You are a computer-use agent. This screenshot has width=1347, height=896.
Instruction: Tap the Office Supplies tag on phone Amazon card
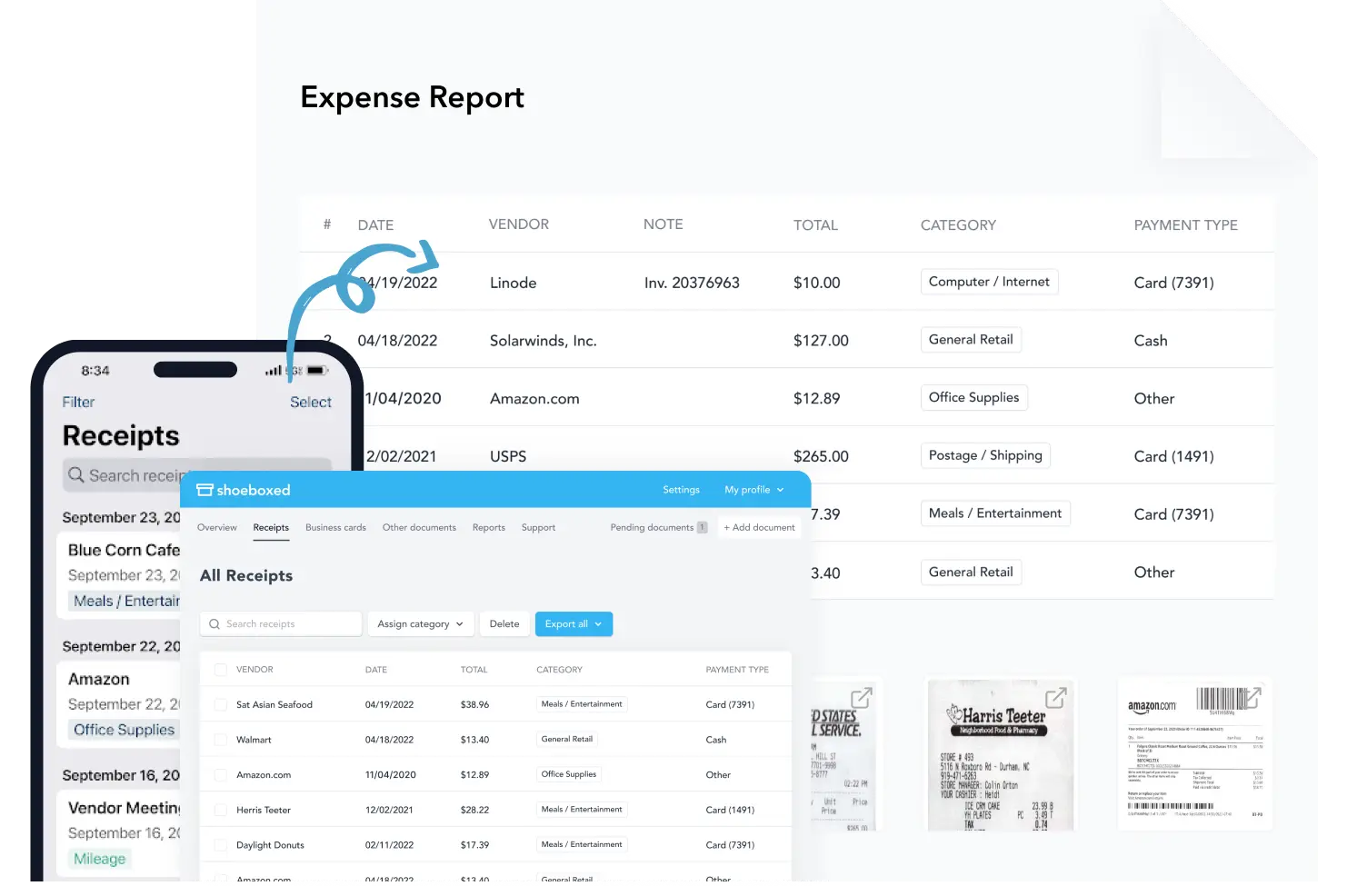(x=124, y=730)
